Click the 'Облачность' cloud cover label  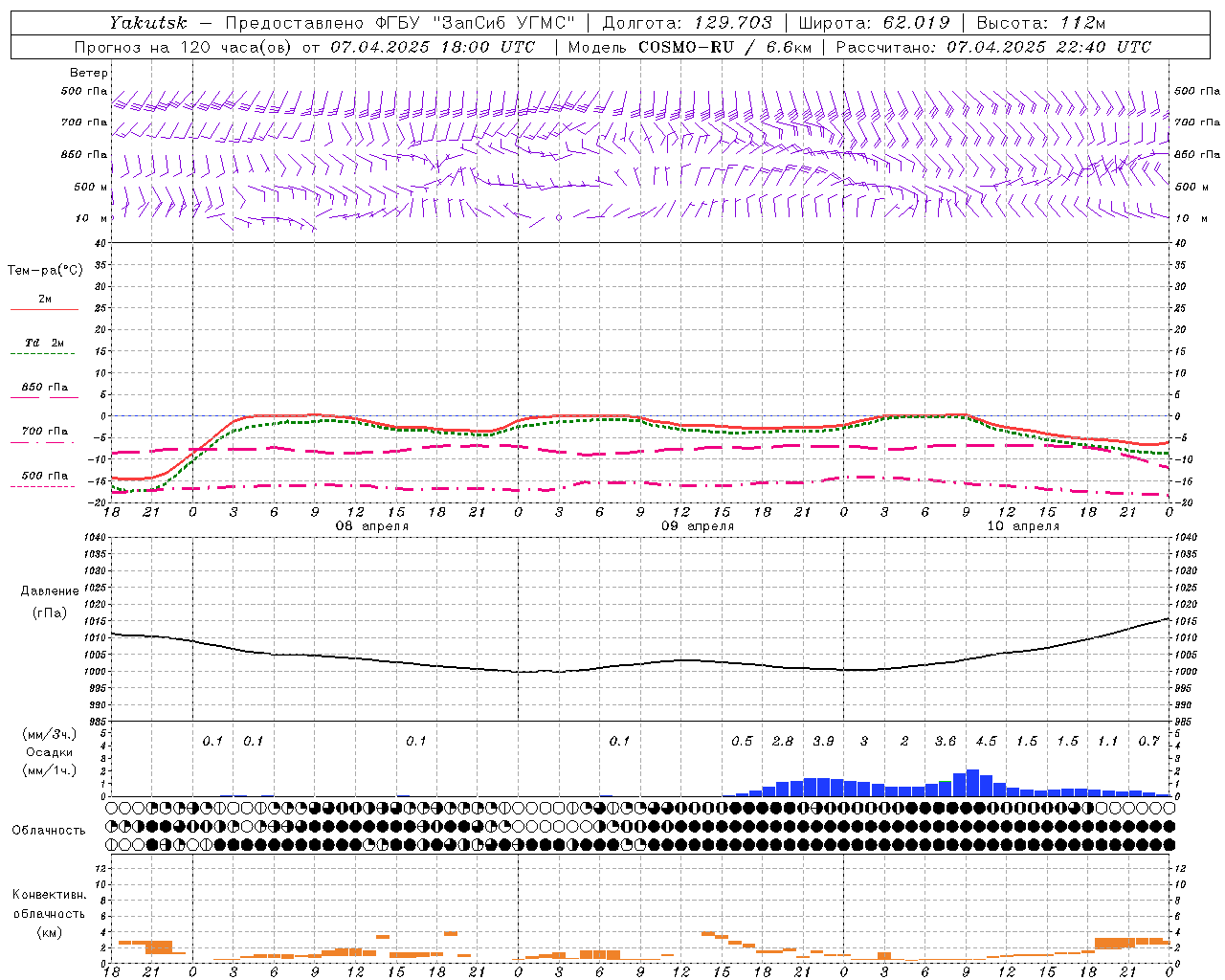(x=49, y=831)
